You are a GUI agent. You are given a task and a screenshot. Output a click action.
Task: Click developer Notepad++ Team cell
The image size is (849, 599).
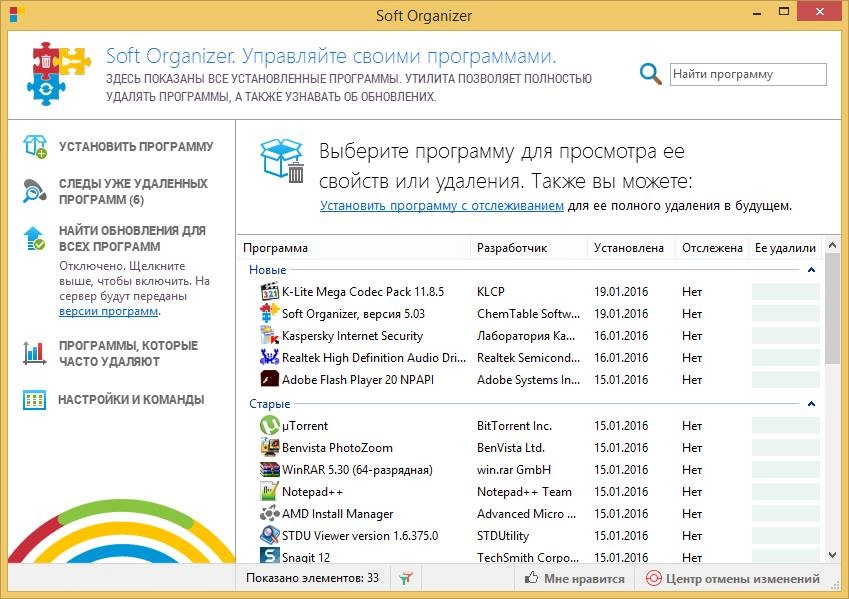coord(524,492)
